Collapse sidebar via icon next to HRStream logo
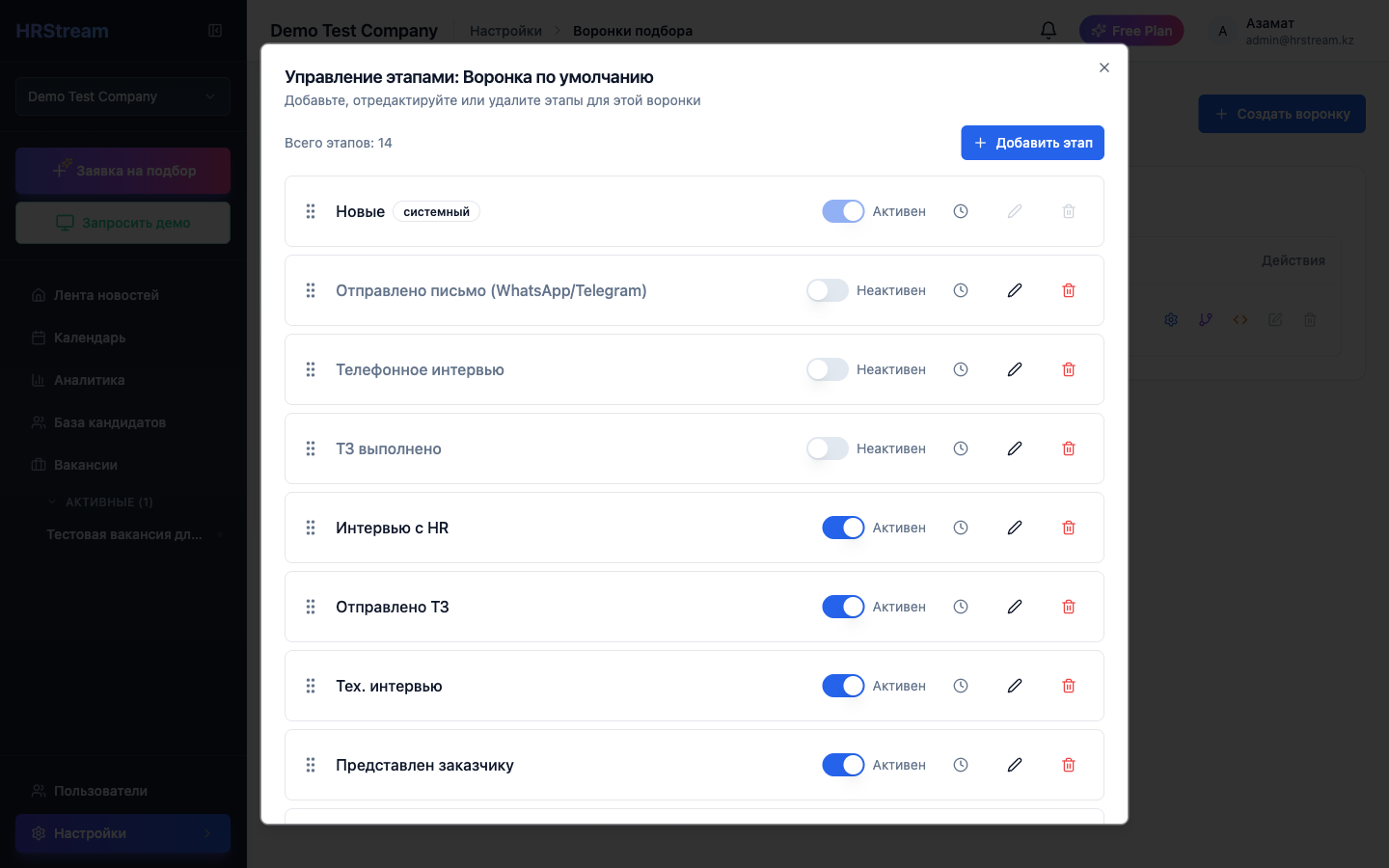This screenshot has width=1389, height=868. pos(214,30)
